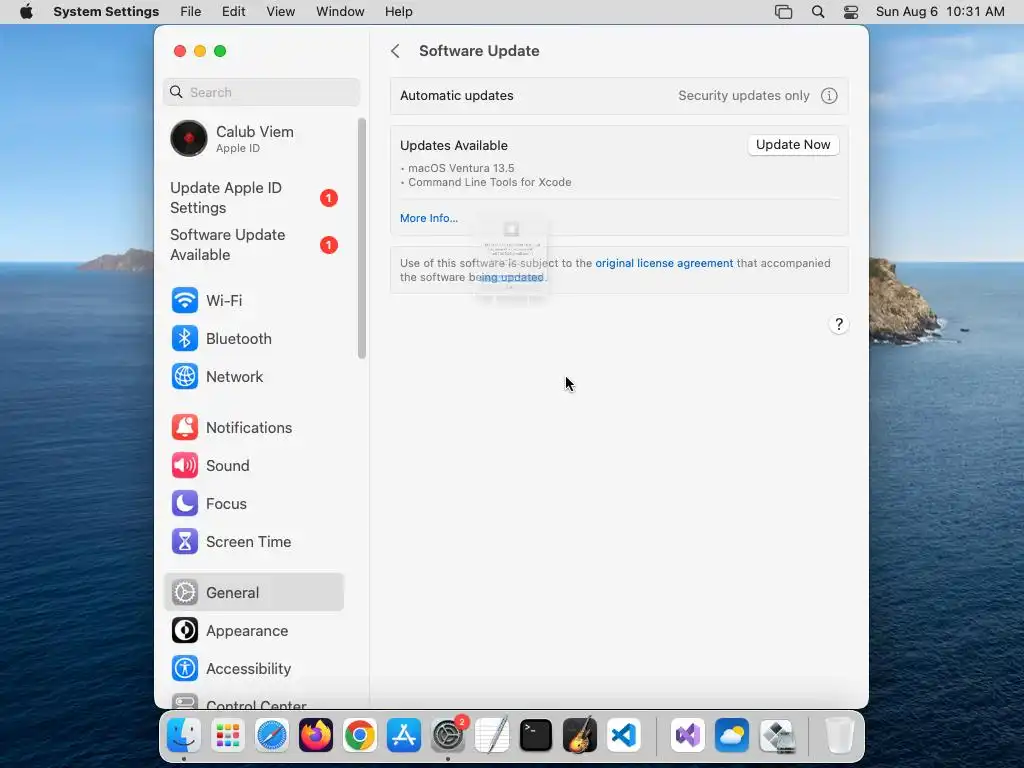Open Control Center in menu bar
This screenshot has height=768, width=1024.
click(x=850, y=12)
